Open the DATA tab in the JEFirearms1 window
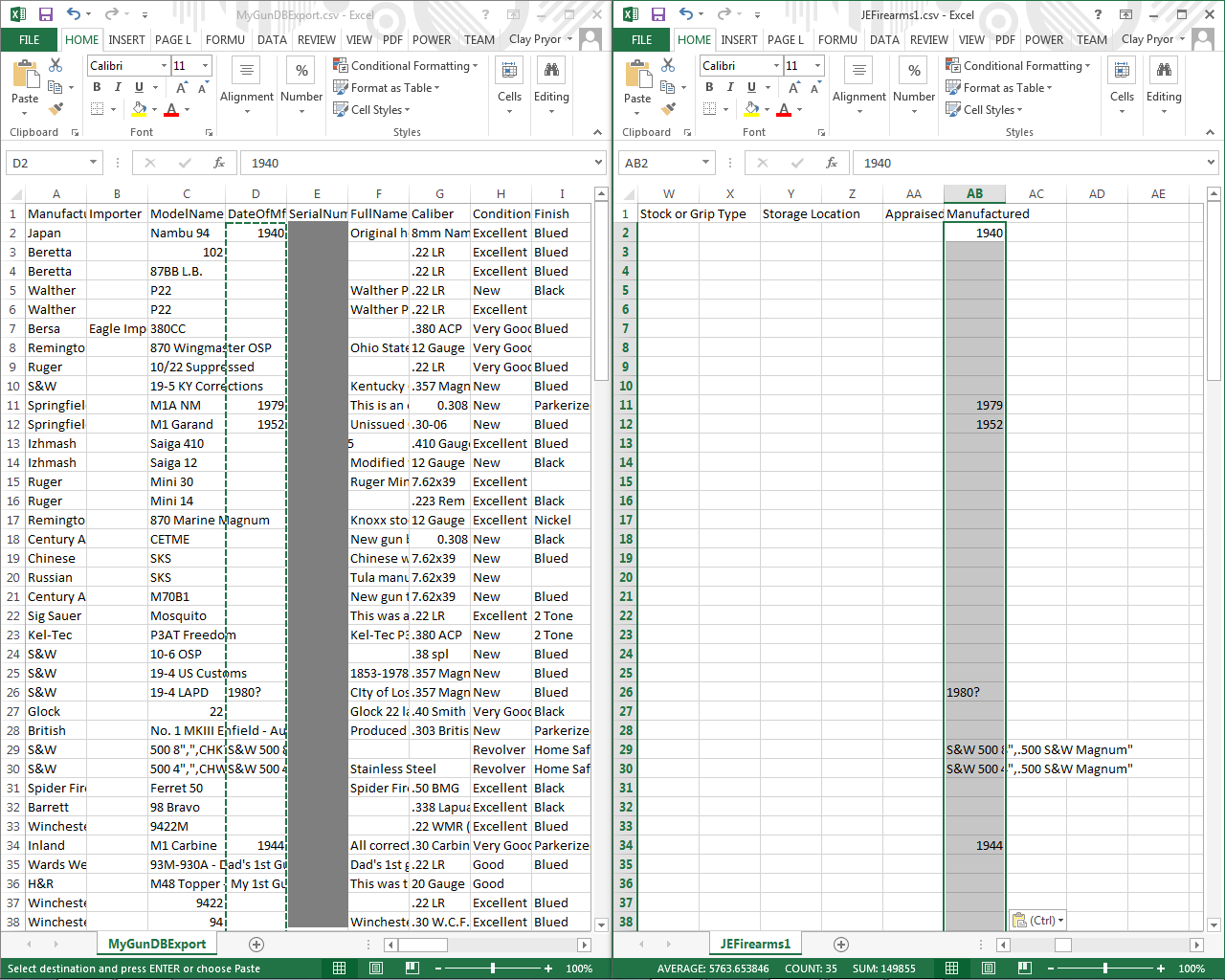The height and width of the screenshot is (980, 1225). coord(884,39)
